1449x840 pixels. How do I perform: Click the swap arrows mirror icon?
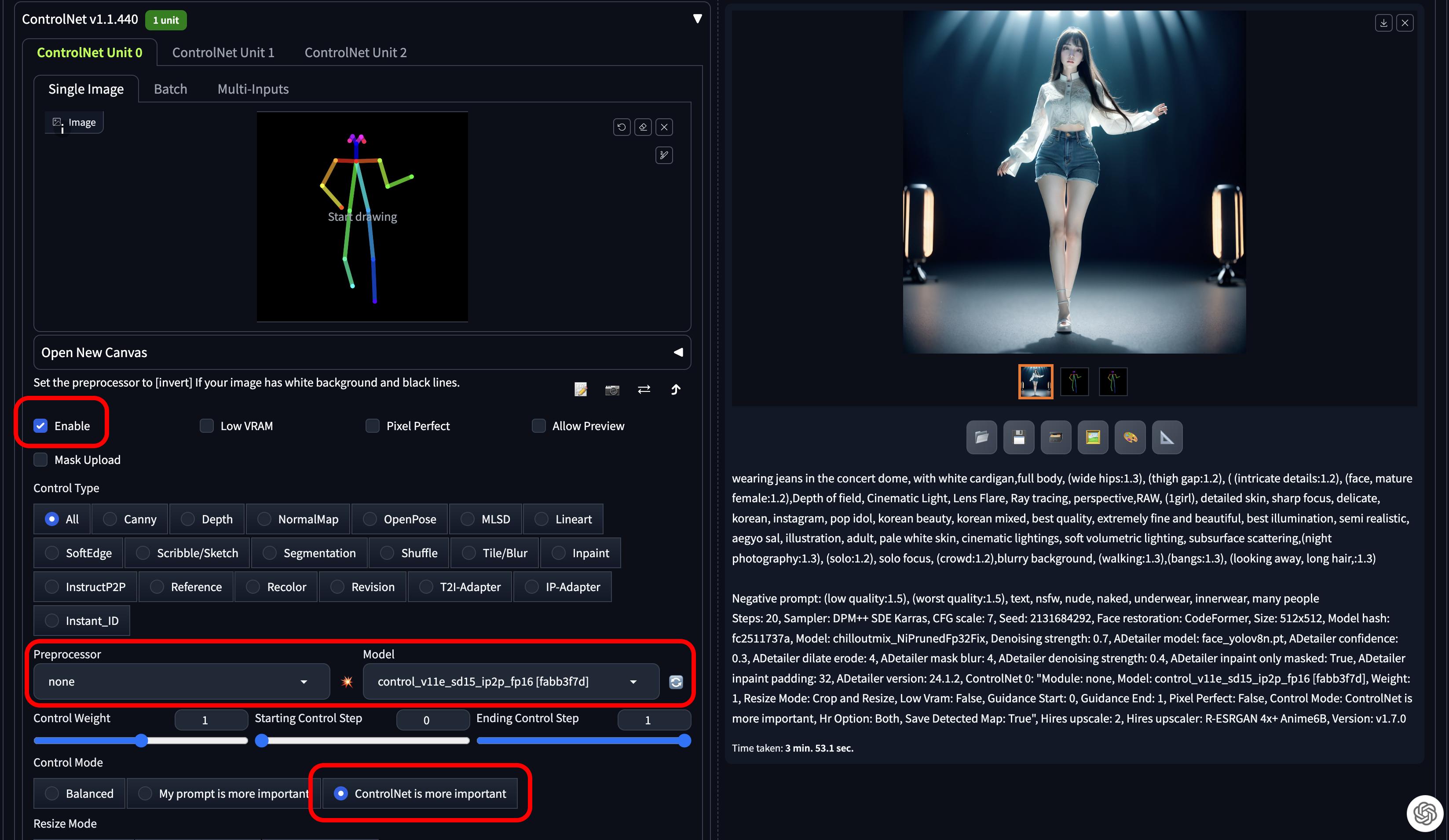point(644,390)
